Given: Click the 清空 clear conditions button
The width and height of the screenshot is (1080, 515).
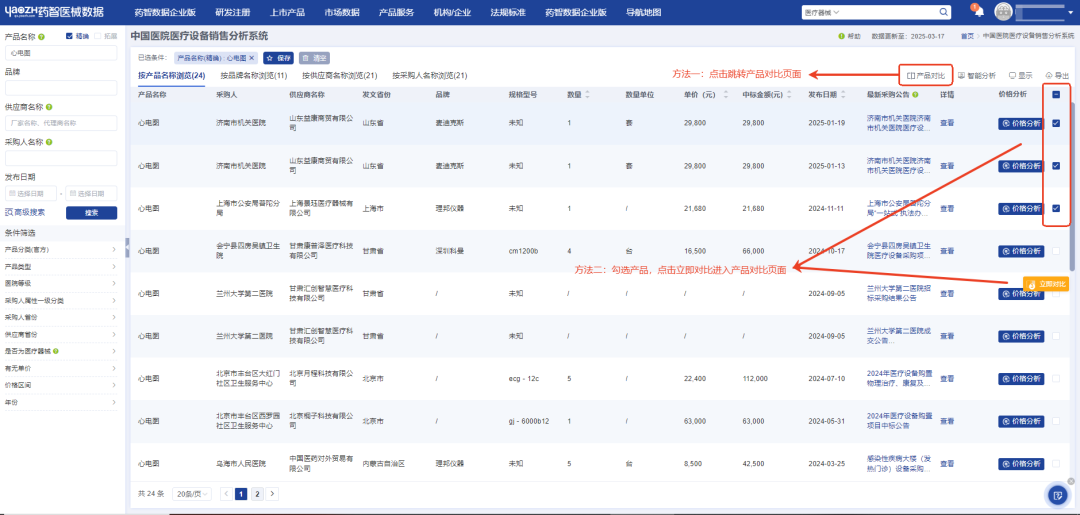Looking at the screenshot, I should point(315,58).
